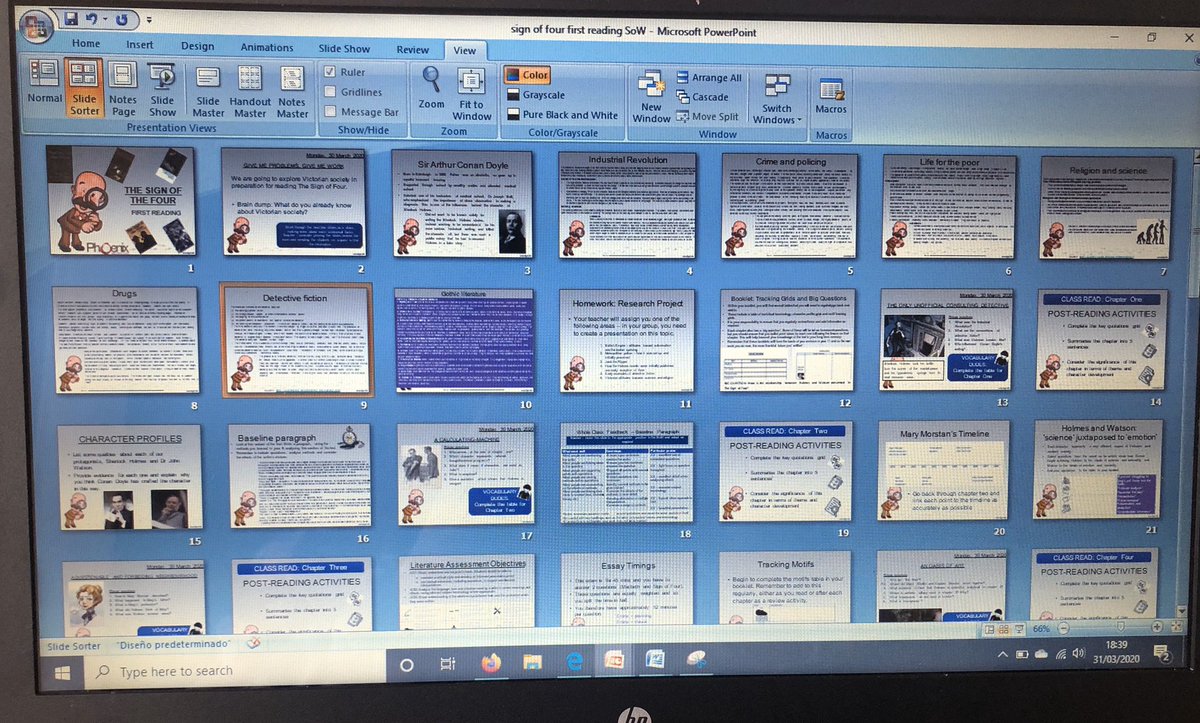Open the Slide Show ribbon tab
The height and width of the screenshot is (723, 1200).
(344, 48)
